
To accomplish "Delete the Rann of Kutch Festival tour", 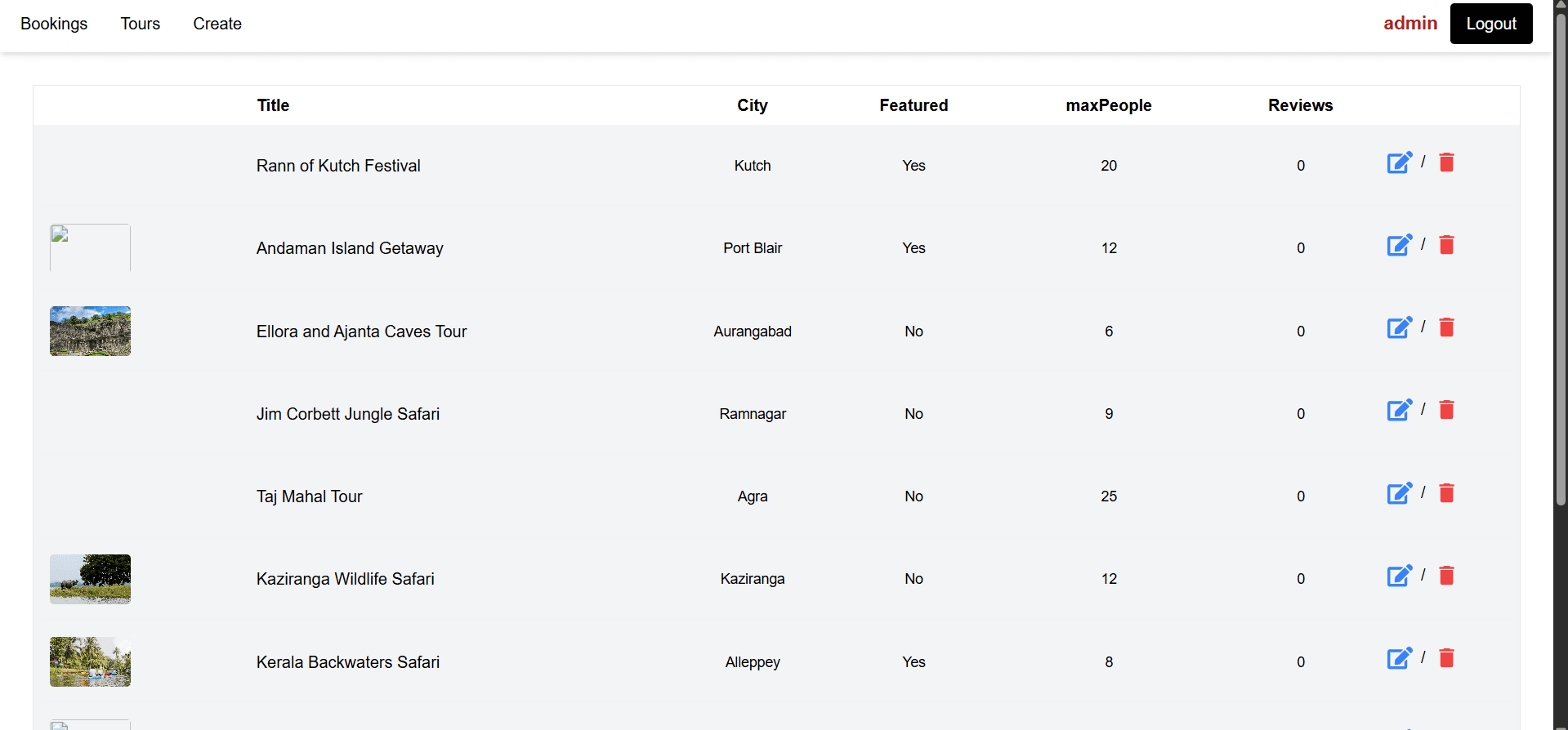I will (x=1446, y=162).
